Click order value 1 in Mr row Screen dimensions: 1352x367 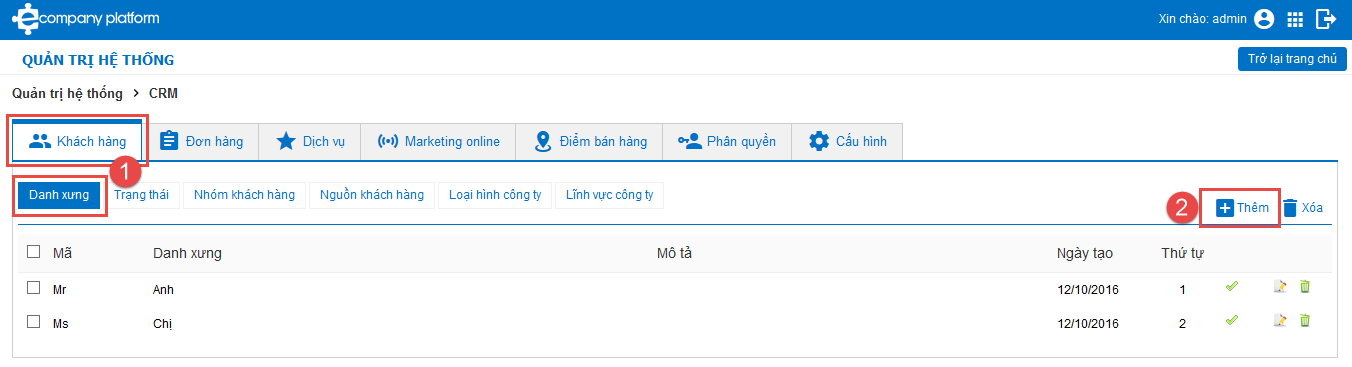click(x=1182, y=289)
